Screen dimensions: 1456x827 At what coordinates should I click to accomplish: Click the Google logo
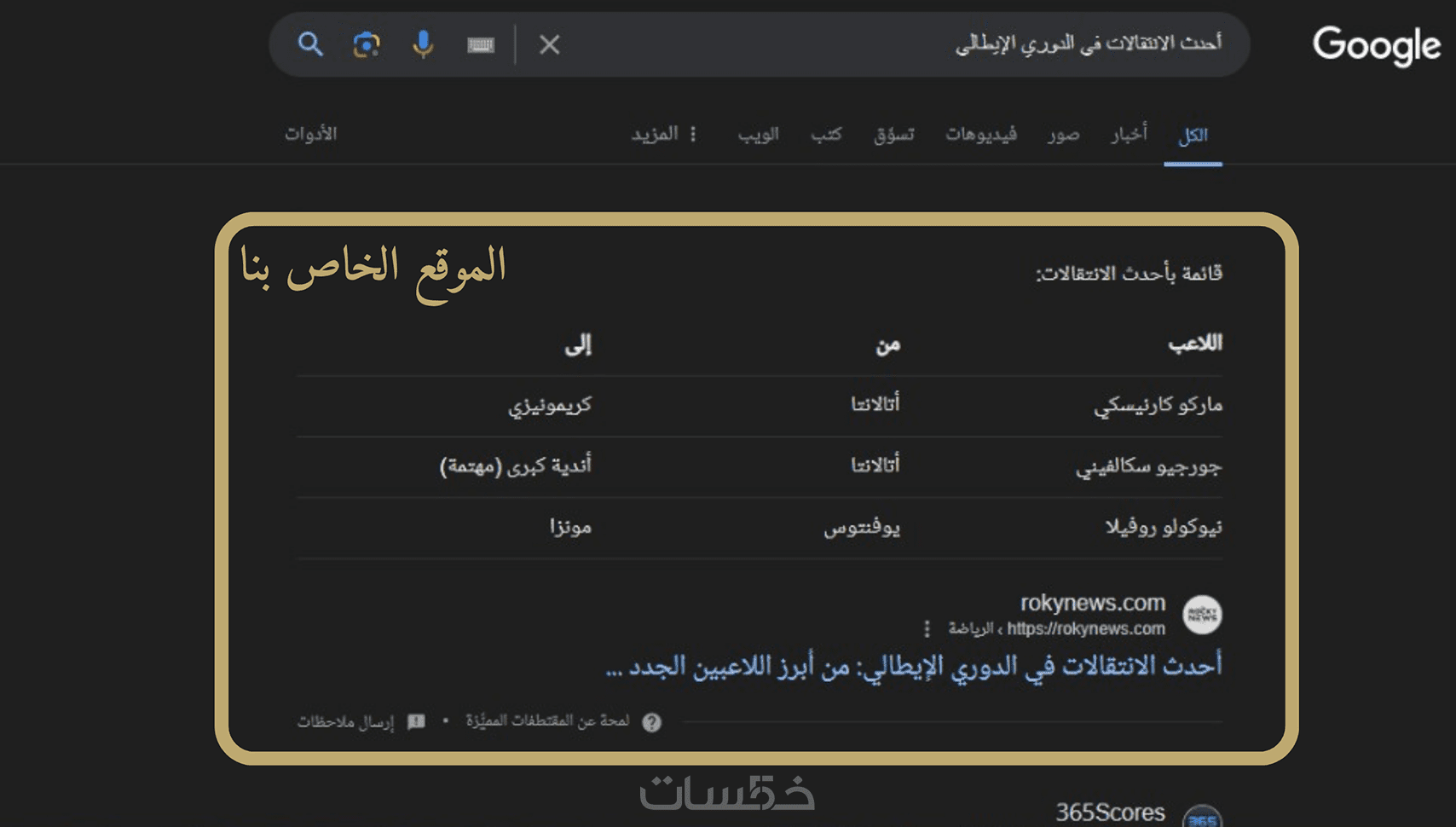coord(1377,45)
